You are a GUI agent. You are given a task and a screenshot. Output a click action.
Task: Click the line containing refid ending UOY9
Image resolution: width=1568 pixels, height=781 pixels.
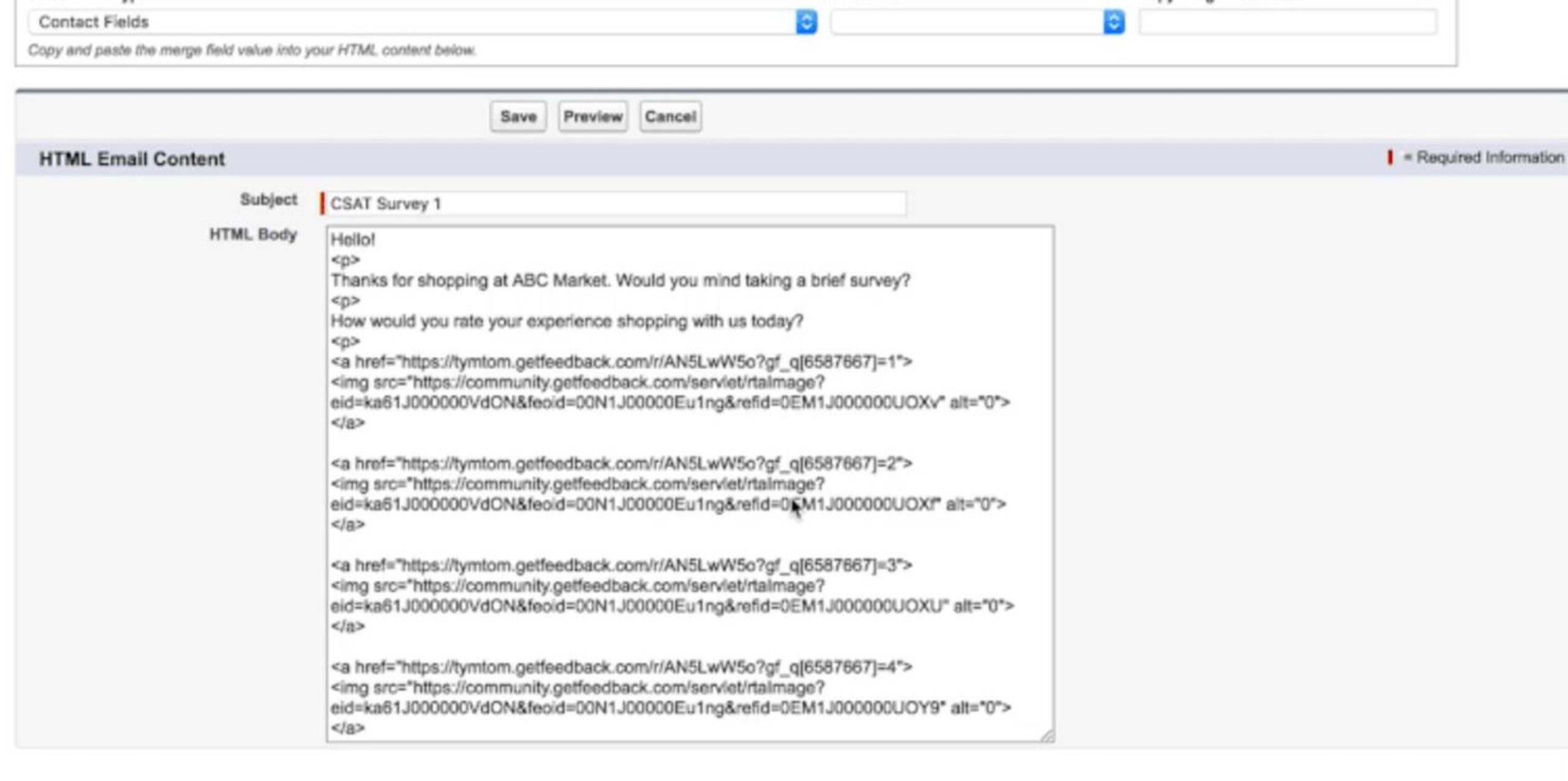[x=670, y=707]
